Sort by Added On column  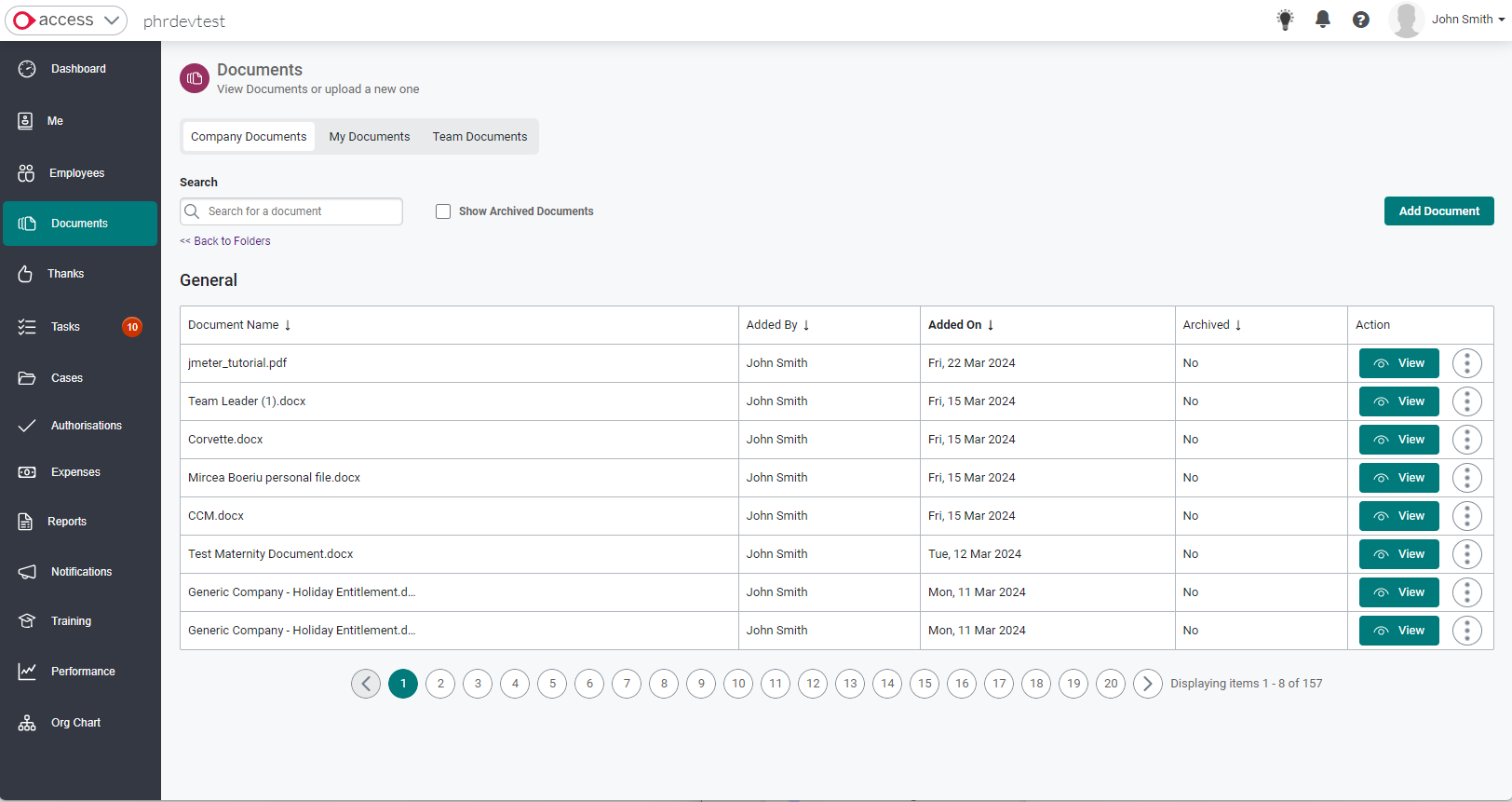click(x=961, y=325)
